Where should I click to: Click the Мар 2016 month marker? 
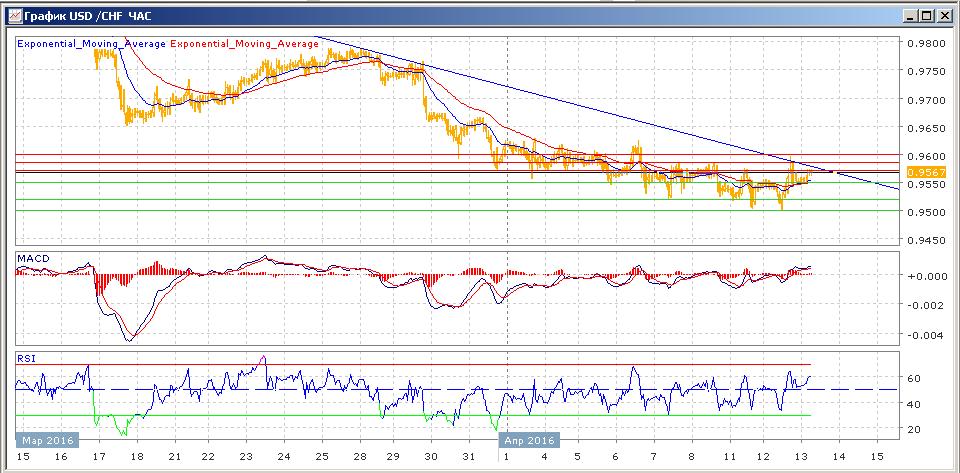(x=44, y=440)
